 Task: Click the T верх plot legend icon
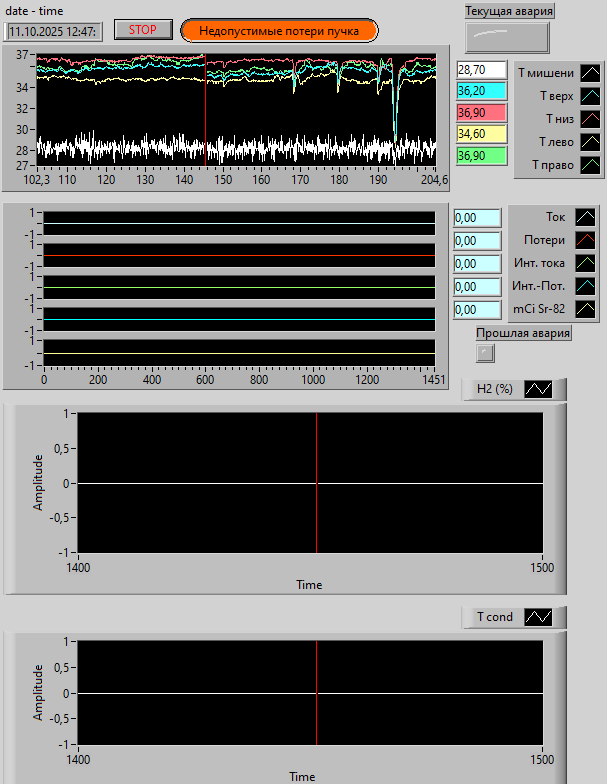pyautogui.click(x=590, y=96)
